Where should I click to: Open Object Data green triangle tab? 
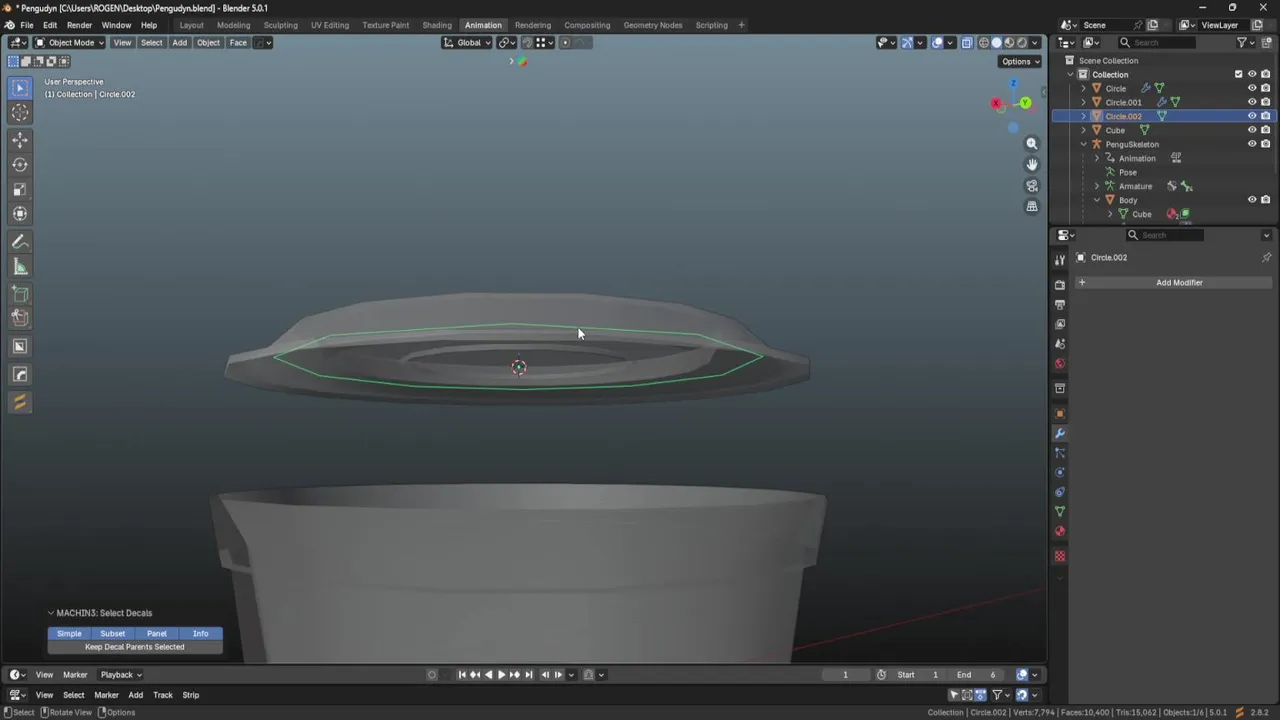(1060, 511)
